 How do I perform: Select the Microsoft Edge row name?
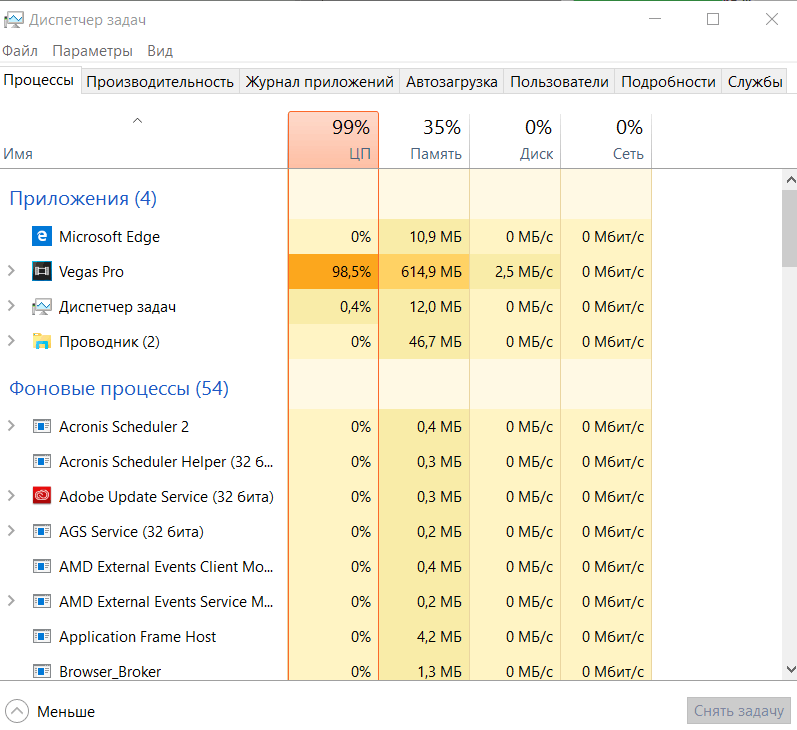[x=109, y=236]
